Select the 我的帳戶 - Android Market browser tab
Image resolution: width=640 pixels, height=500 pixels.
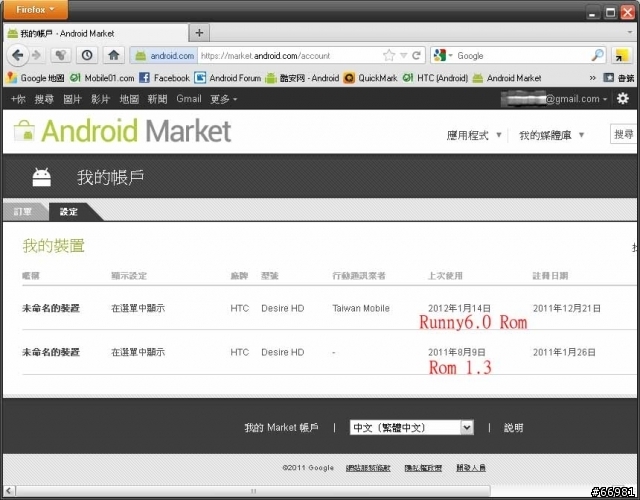pos(96,33)
